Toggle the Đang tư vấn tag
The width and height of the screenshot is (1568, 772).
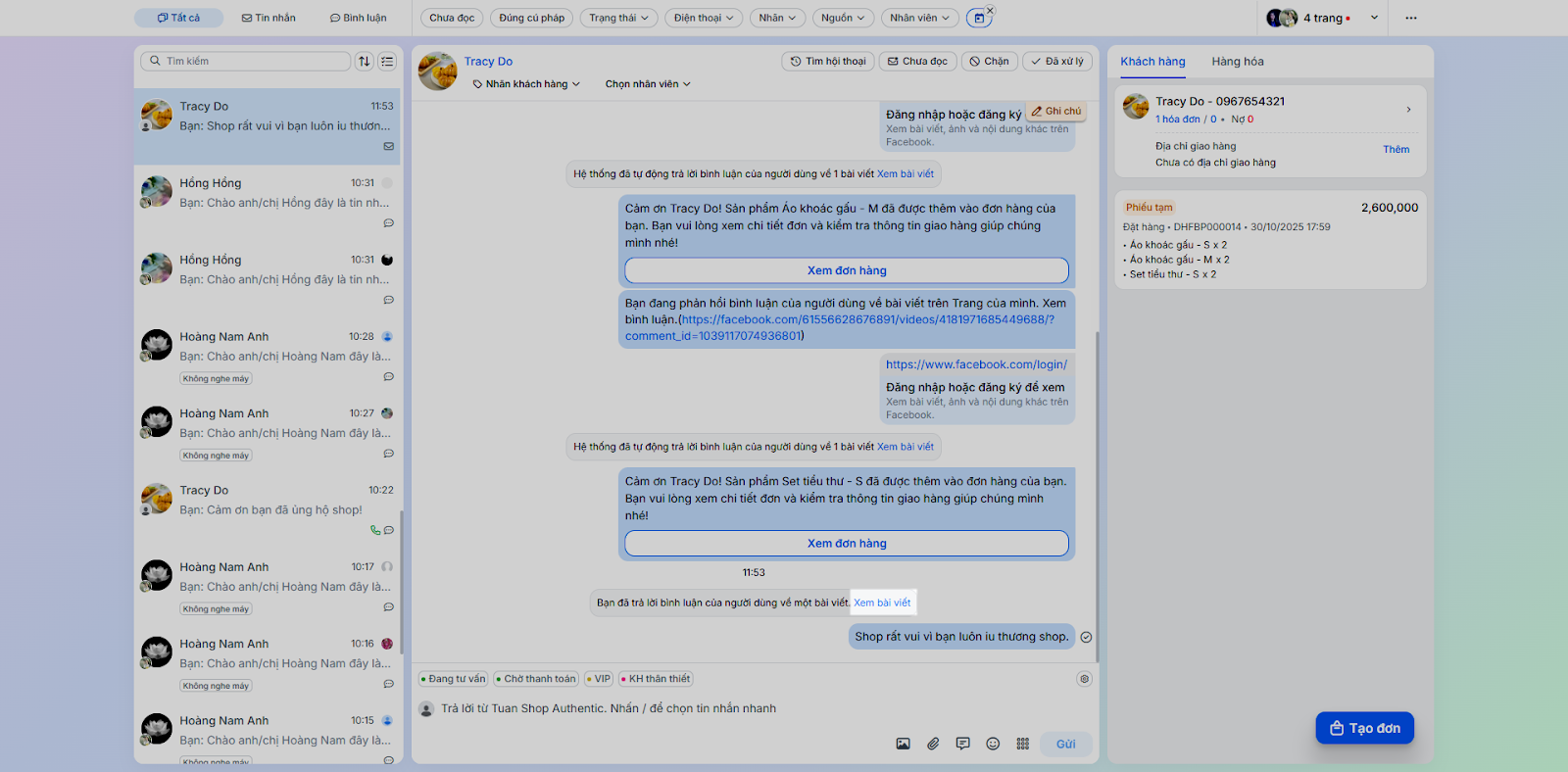point(454,679)
